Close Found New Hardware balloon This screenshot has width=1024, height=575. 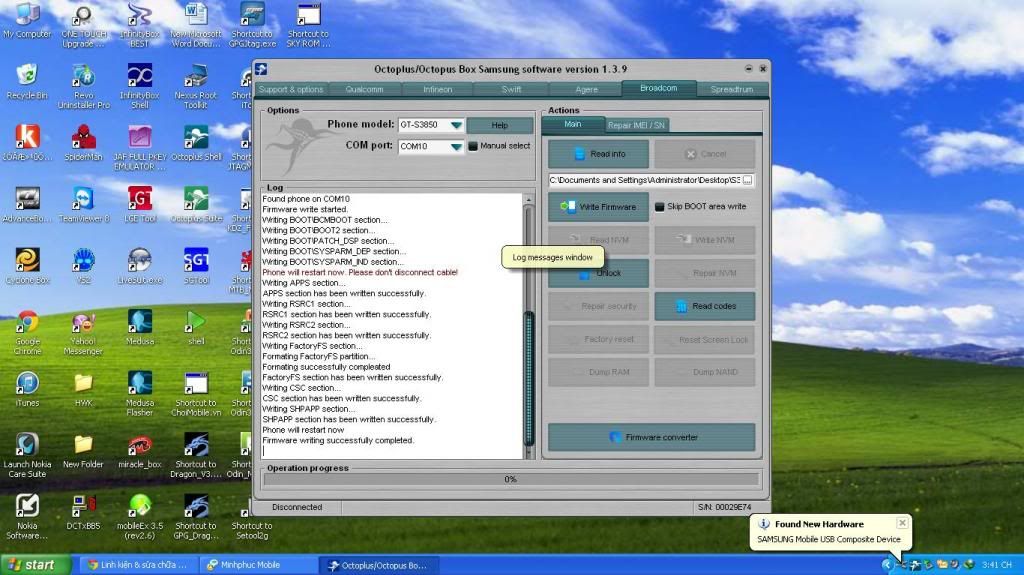902,523
